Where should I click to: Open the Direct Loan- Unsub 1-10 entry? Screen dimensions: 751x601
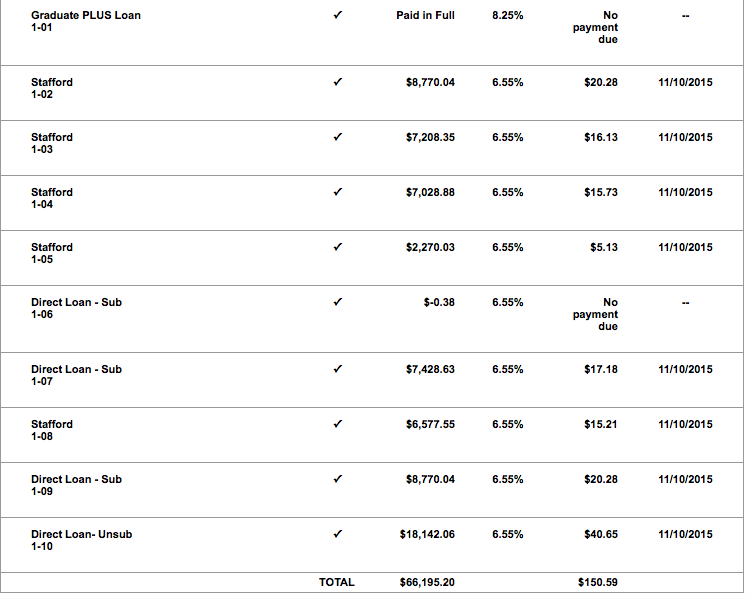pyautogui.click(x=81, y=540)
